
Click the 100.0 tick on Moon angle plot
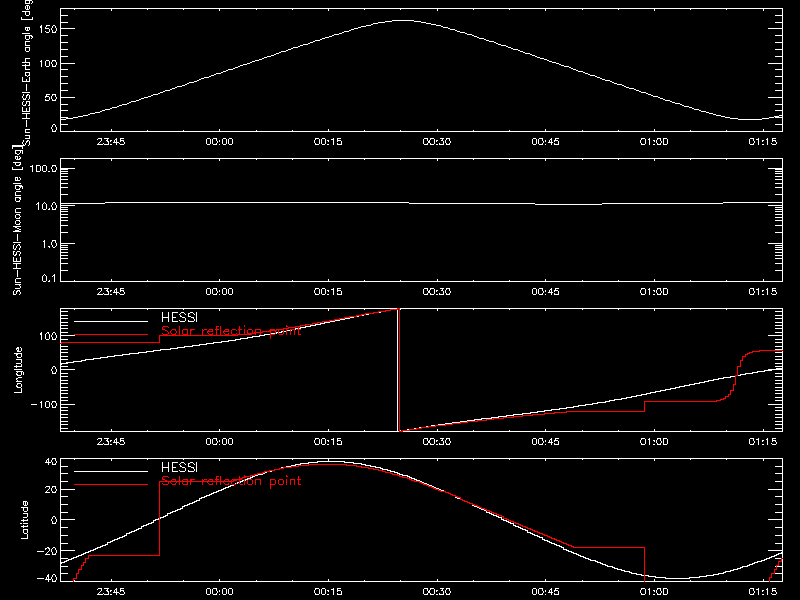coord(43,169)
